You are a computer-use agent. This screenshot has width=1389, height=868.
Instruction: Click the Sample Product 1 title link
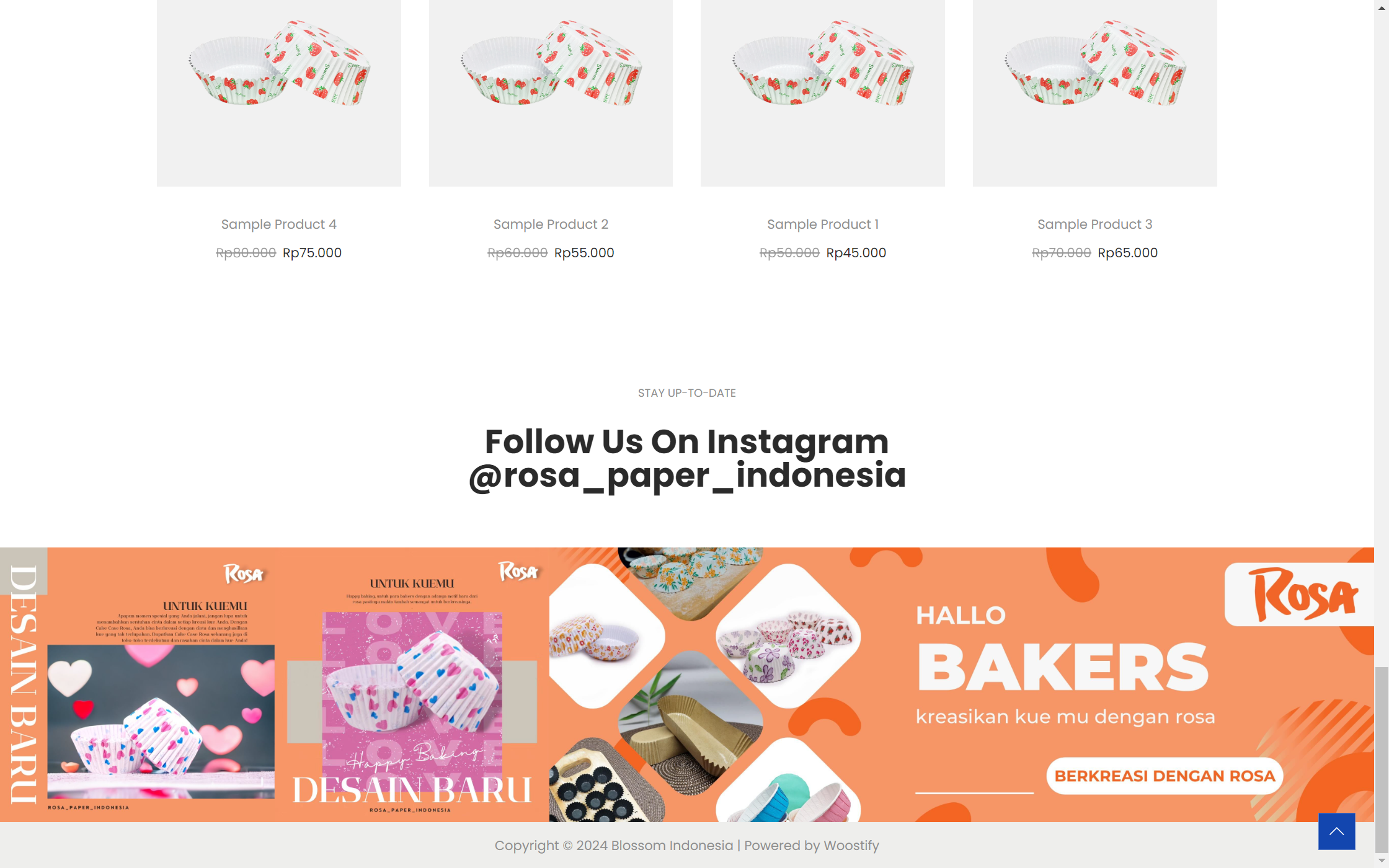[x=823, y=224]
